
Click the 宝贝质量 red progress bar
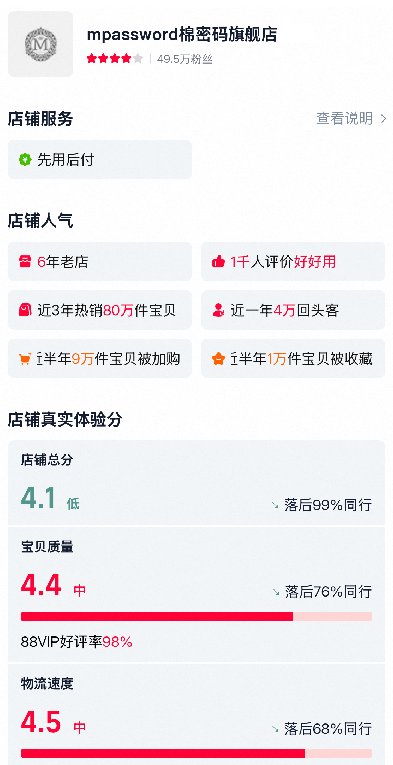click(x=196, y=617)
